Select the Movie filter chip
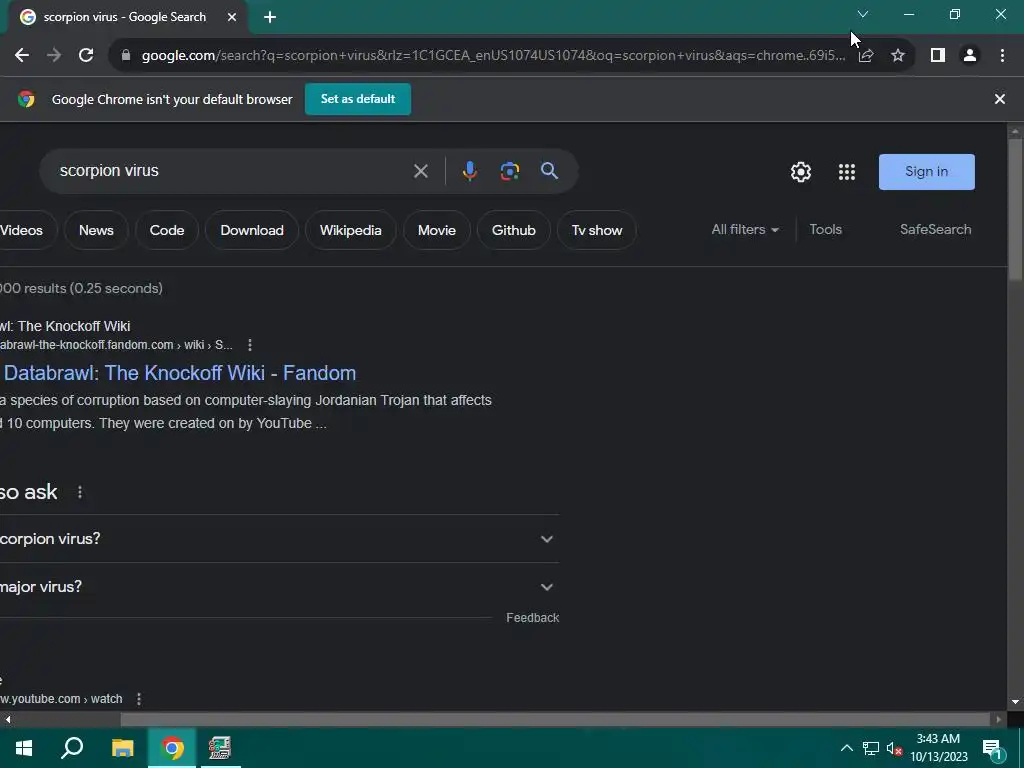Image resolution: width=1024 pixels, height=768 pixels. 437,230
